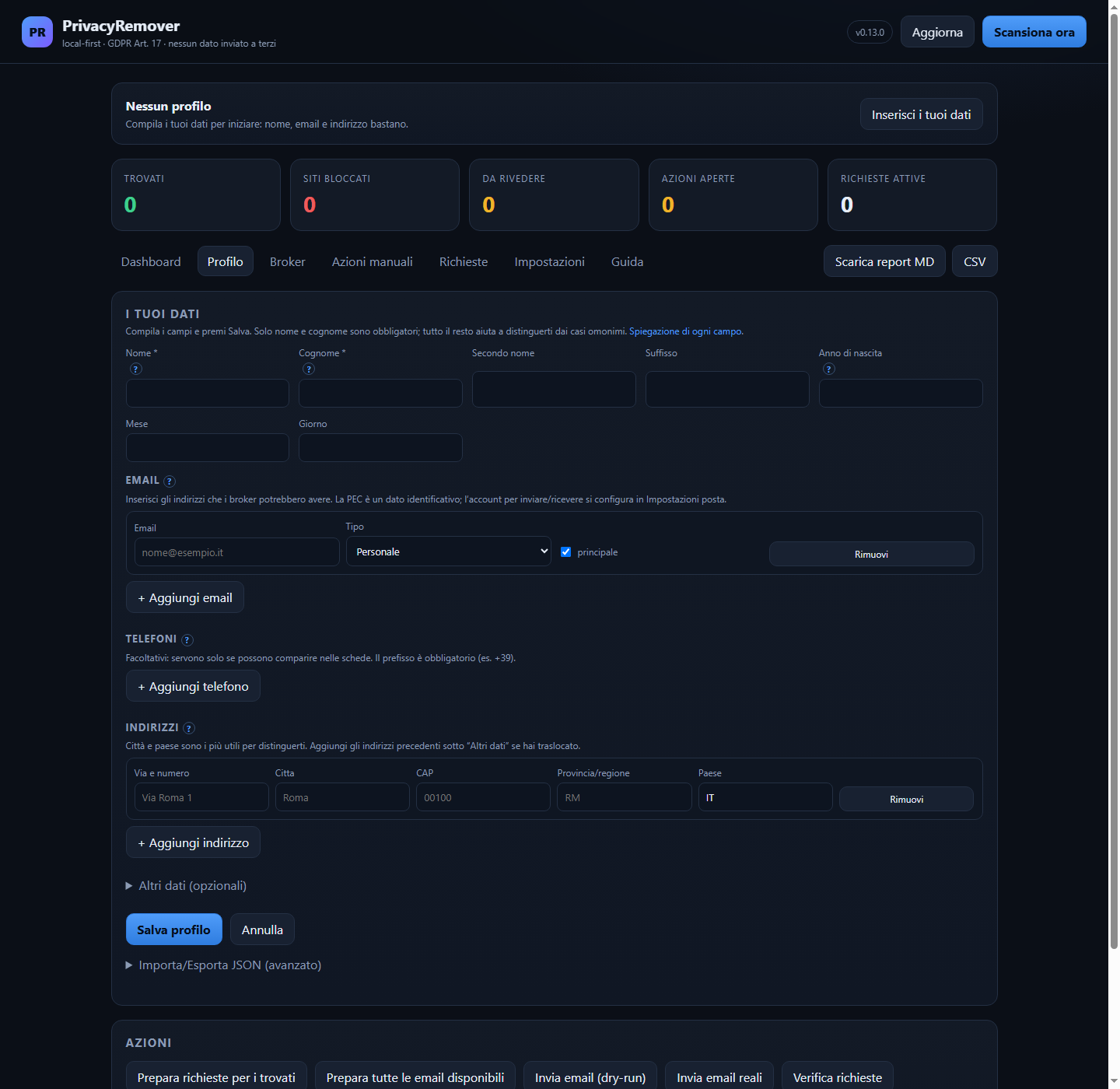
Task: Click the PR PrivacyRemover logo icon
Action: pos(37,32)
